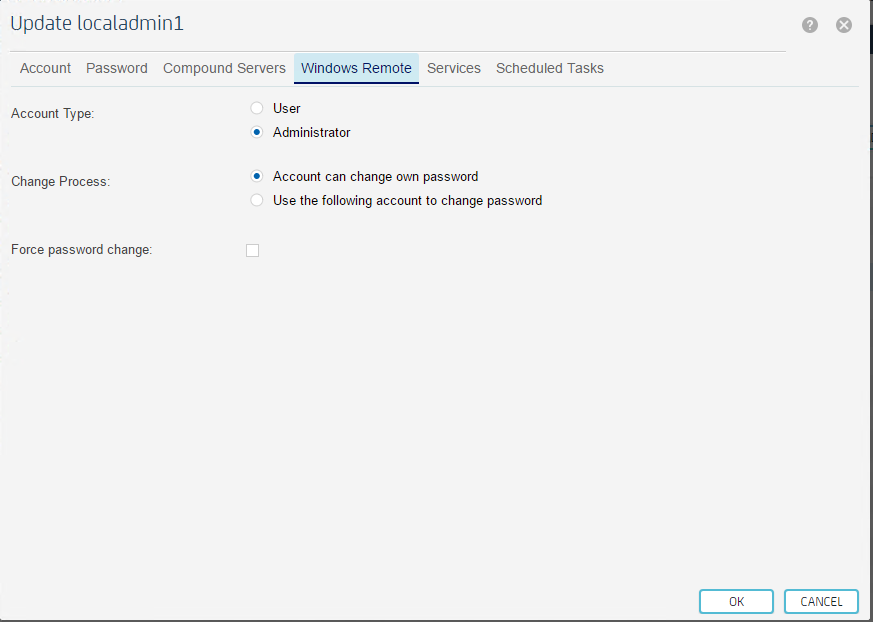Click the 'Force password change:' label text

(x=82, y=250)
